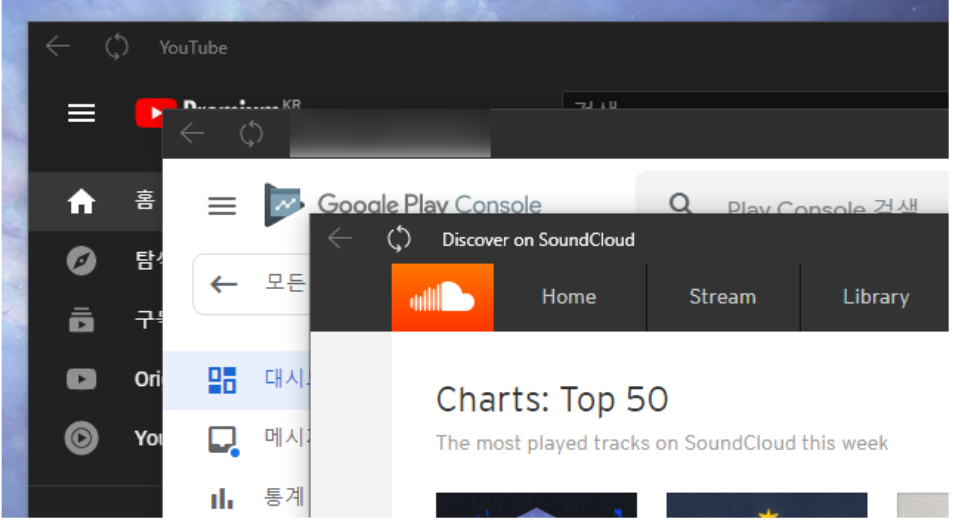961x529 pixels.
Task: Open the first Top 50 chart thumbnail
Action: [536, 504]
